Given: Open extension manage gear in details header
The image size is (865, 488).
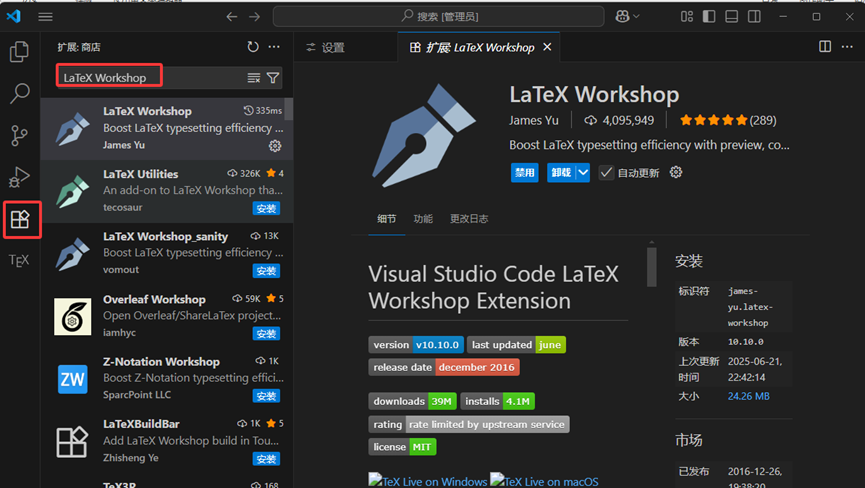Looking at the screenshot, I should tap(676, 172).
